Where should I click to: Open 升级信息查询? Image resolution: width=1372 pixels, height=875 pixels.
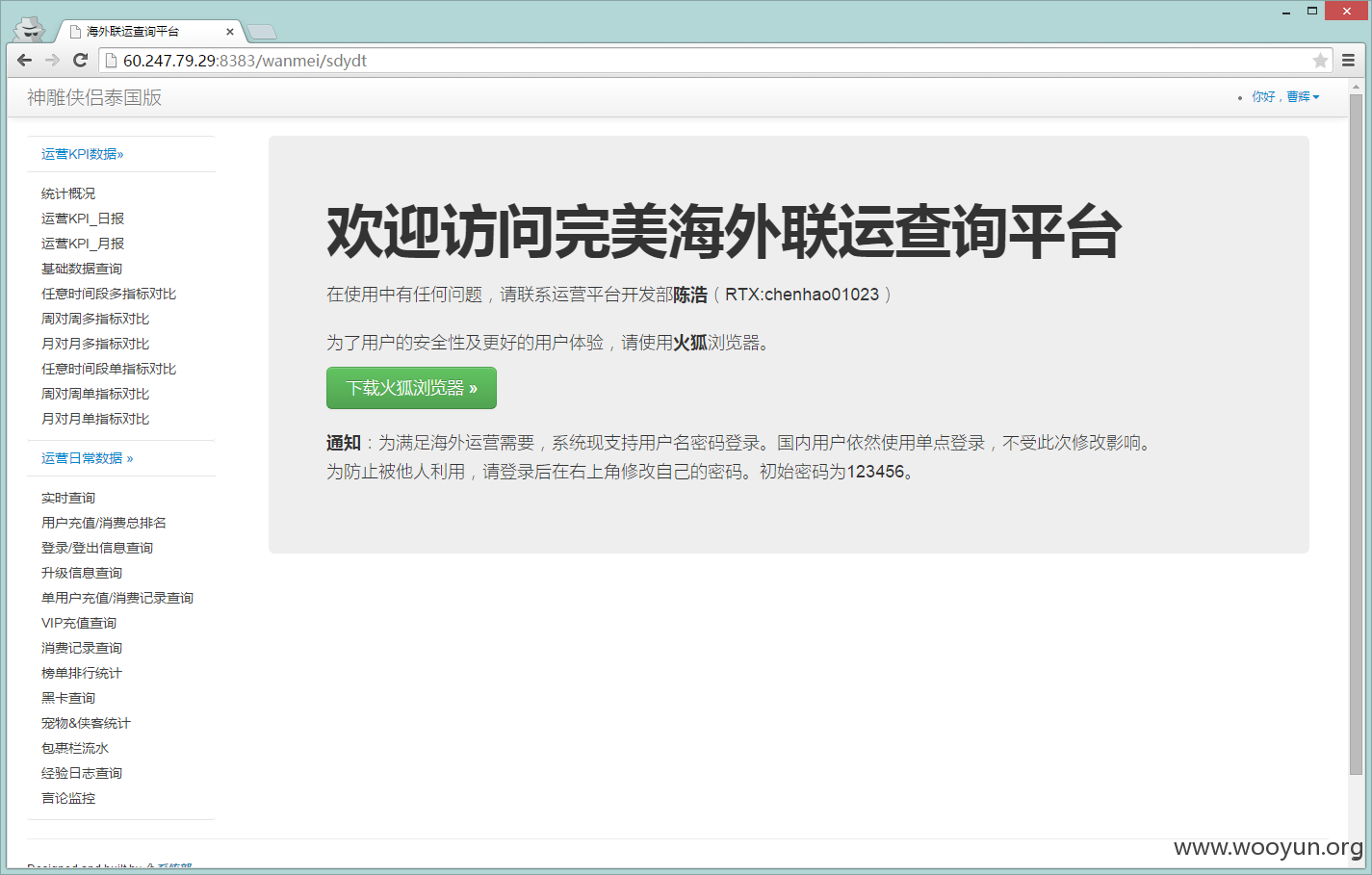click(82, 573)
